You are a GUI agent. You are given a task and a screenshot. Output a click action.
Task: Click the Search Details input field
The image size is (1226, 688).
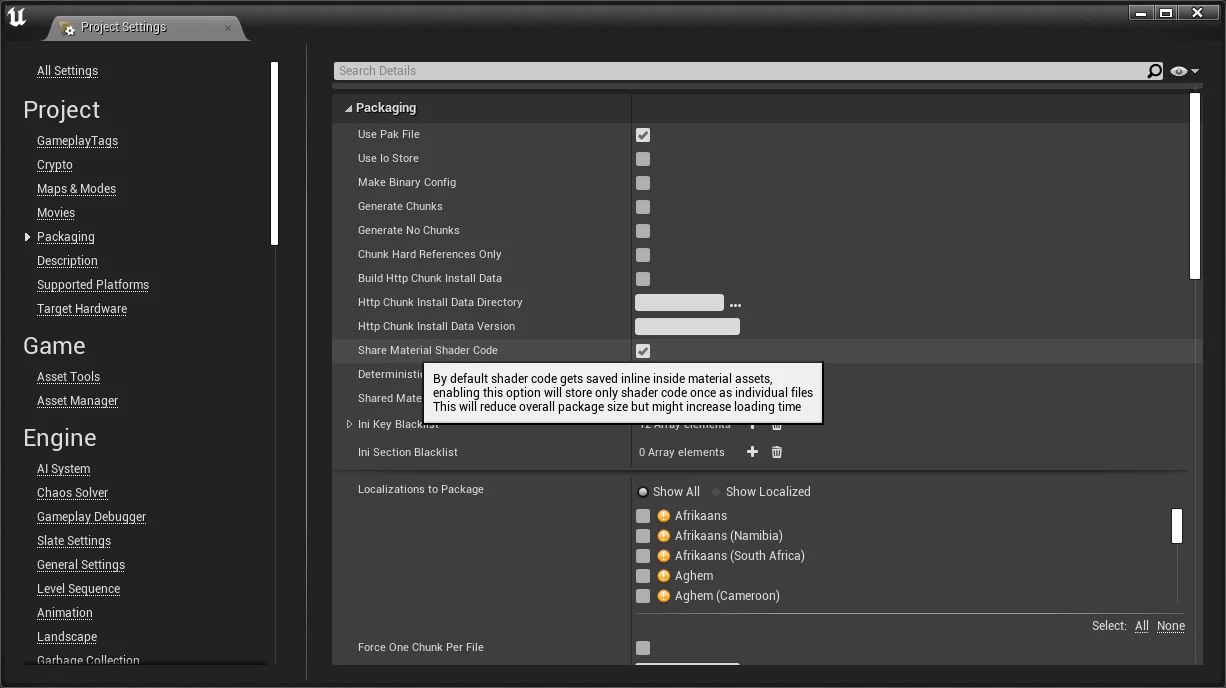[740, 71]
